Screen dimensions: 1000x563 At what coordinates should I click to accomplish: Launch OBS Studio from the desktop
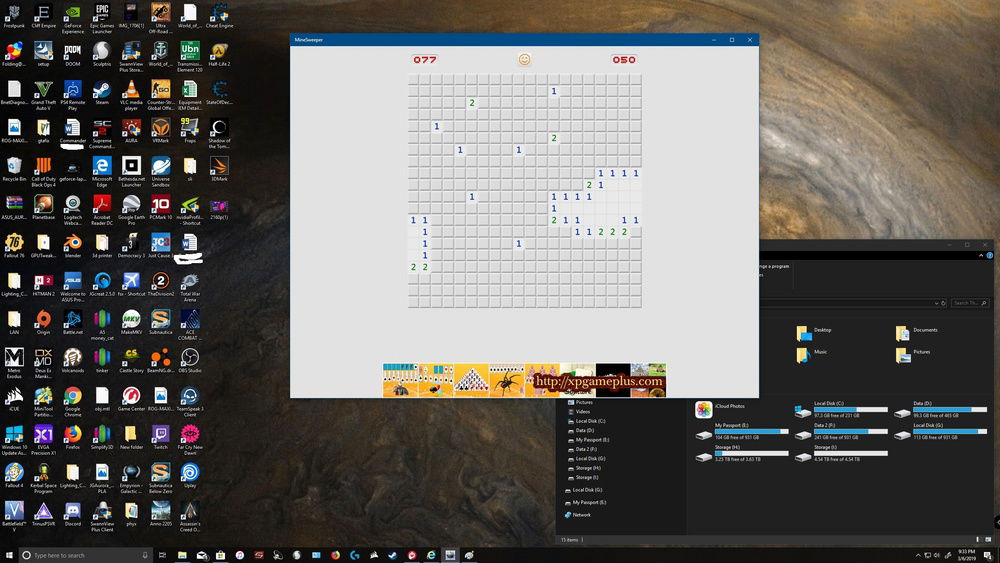189,359
